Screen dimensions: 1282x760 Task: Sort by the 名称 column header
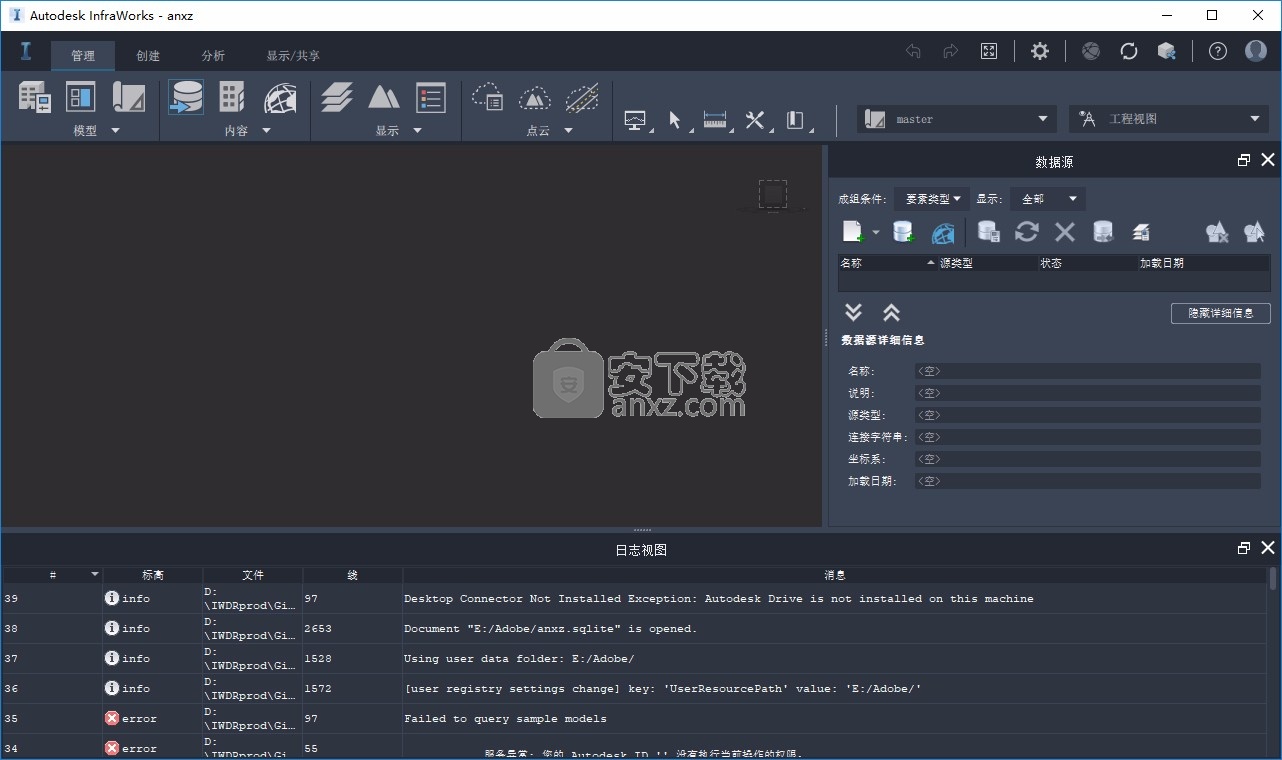[x=887, y=263]
